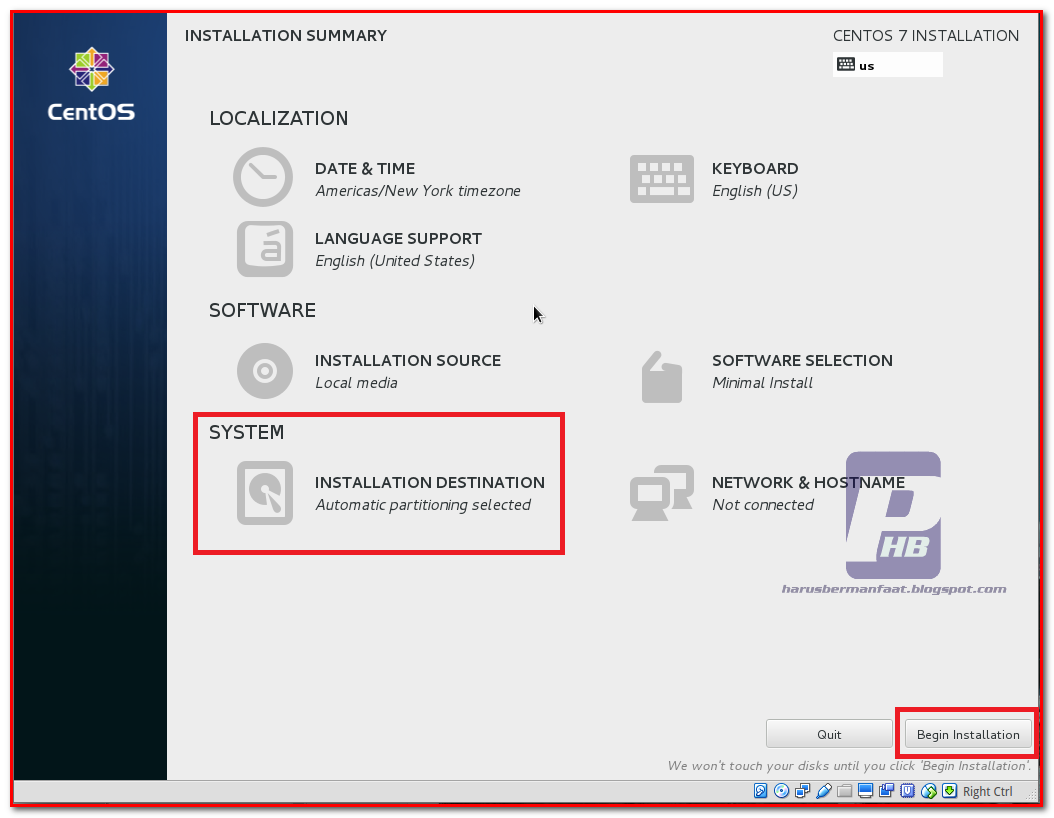Click the Begin Installation button
The width and height of the screenshot is (1054, 818).
(x=968, y=734)
